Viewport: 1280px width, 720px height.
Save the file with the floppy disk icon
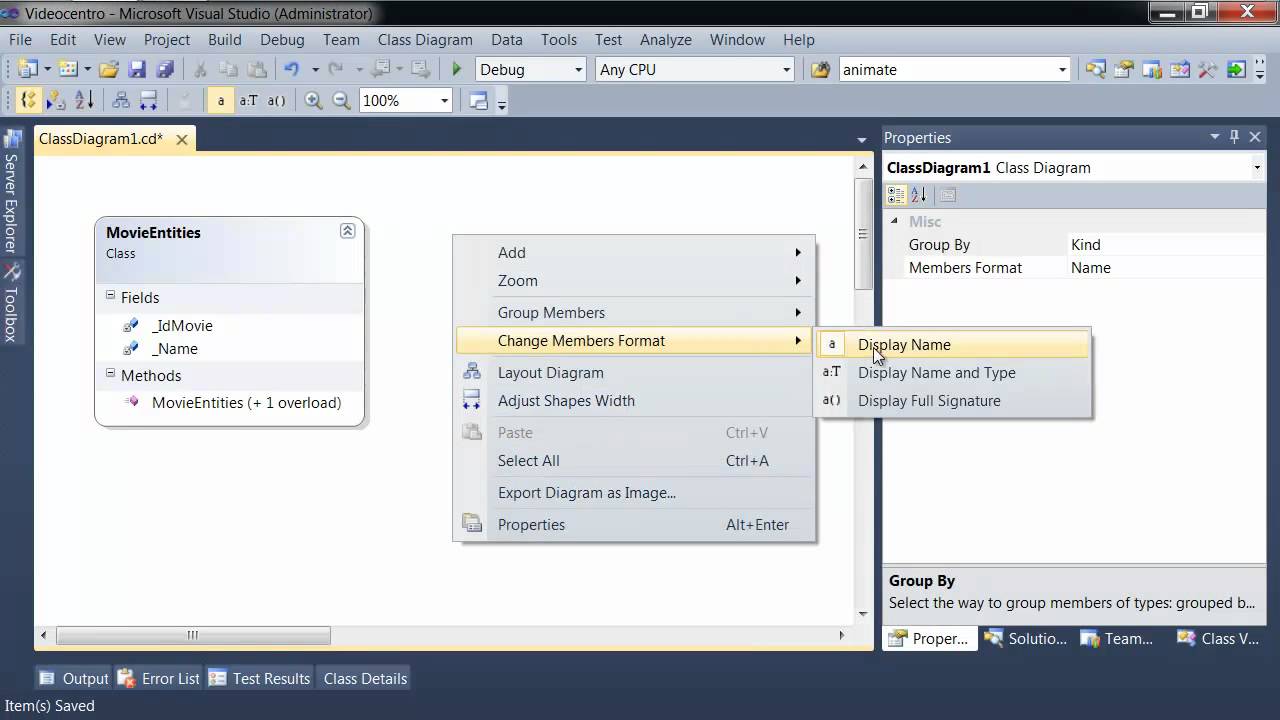138,69
